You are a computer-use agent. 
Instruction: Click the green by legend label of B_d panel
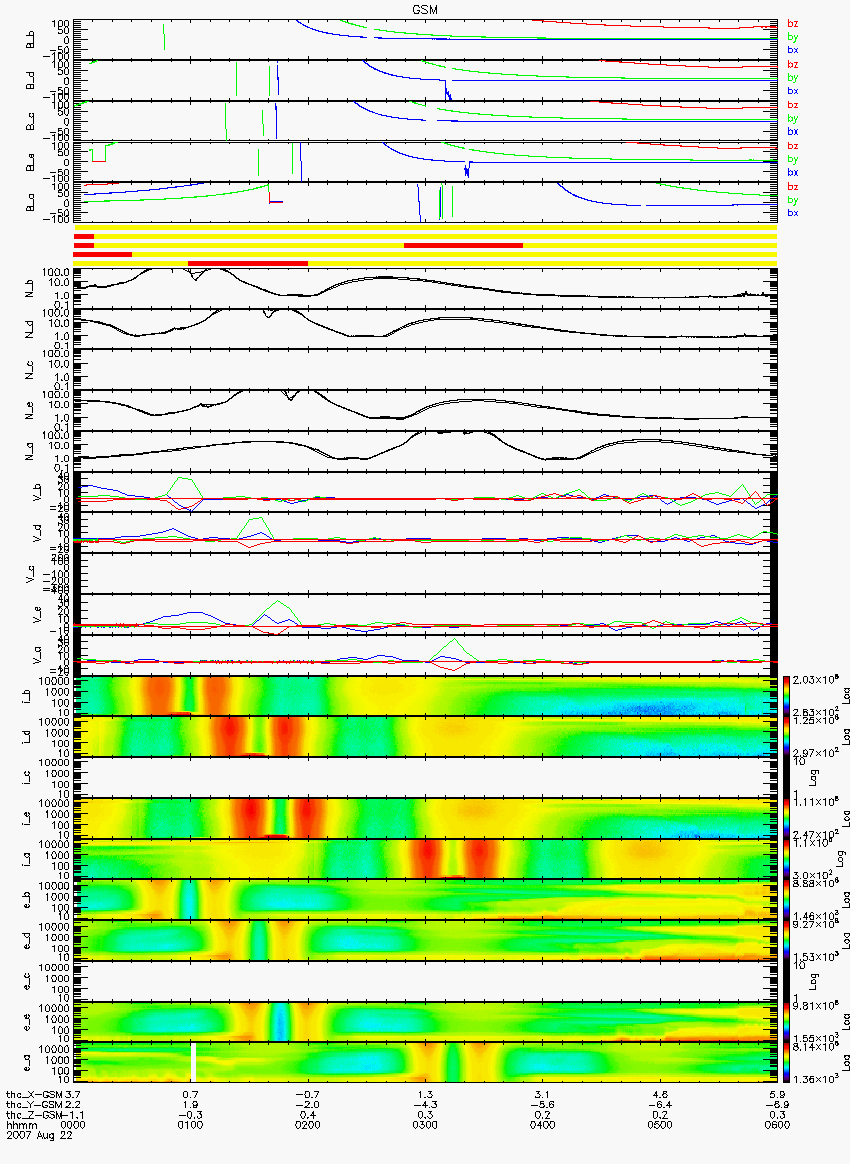pyautogui.click(x=793, y=77)
